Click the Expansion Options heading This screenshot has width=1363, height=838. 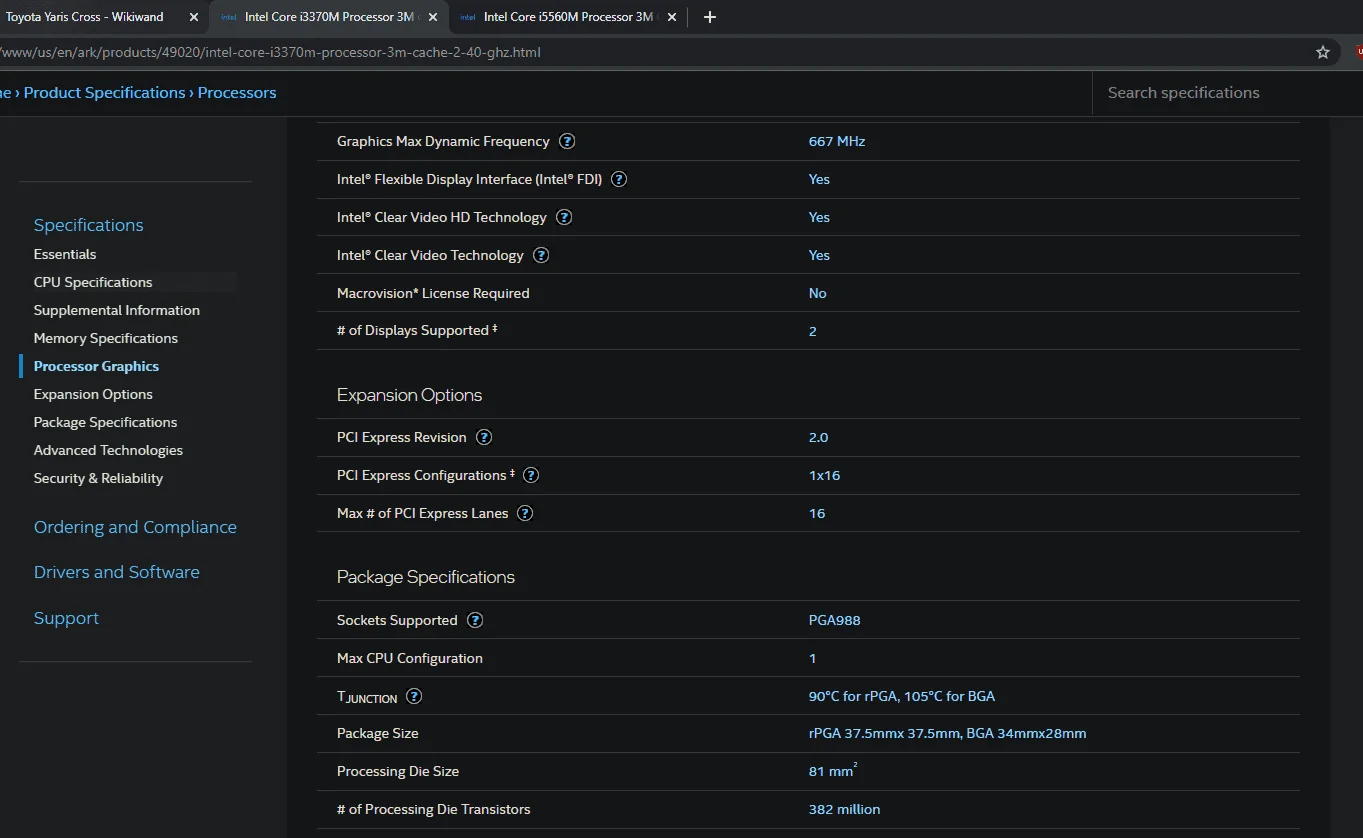(409, 395)
